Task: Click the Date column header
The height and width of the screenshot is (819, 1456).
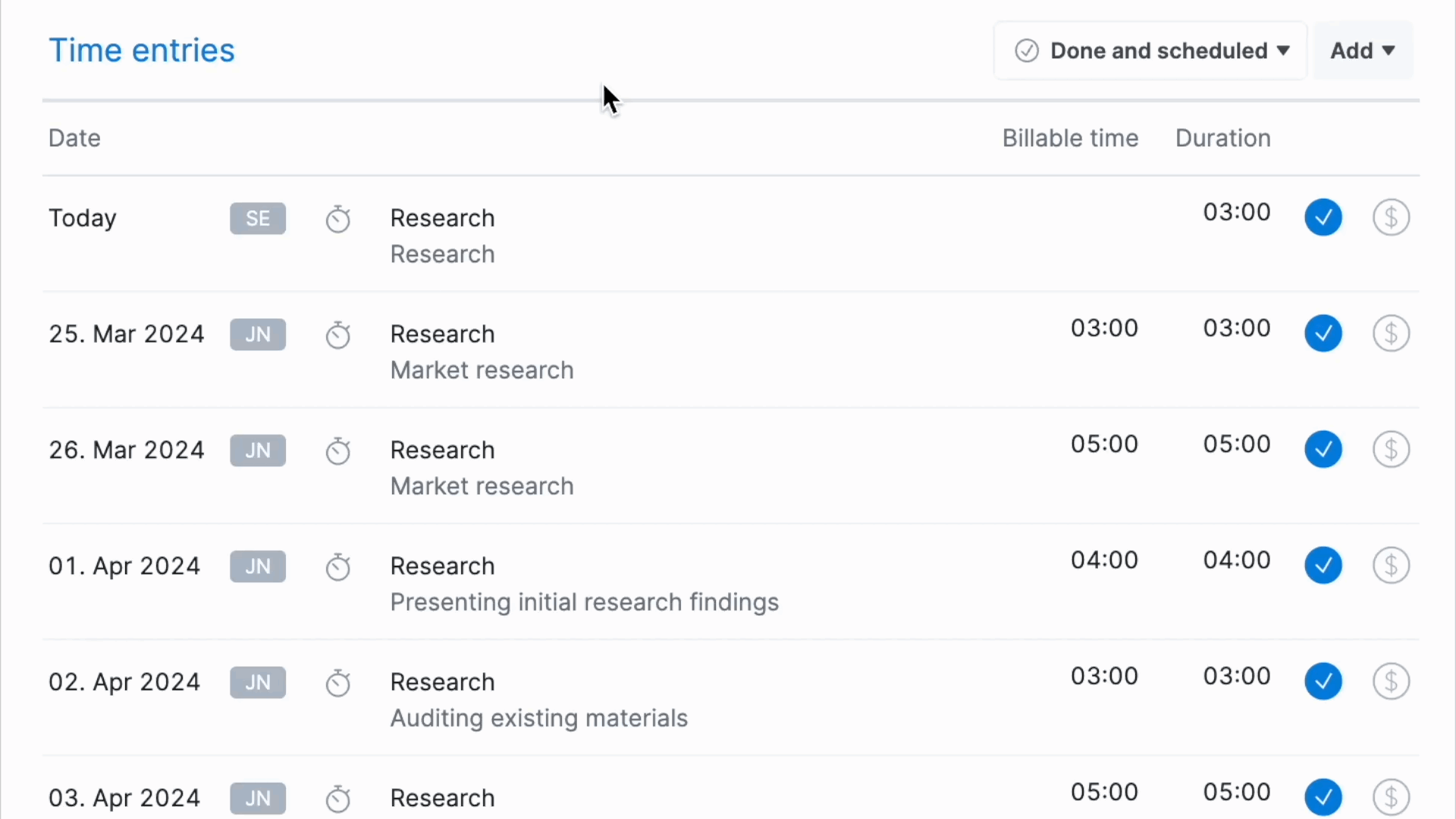Action: (x=74, y=138)
